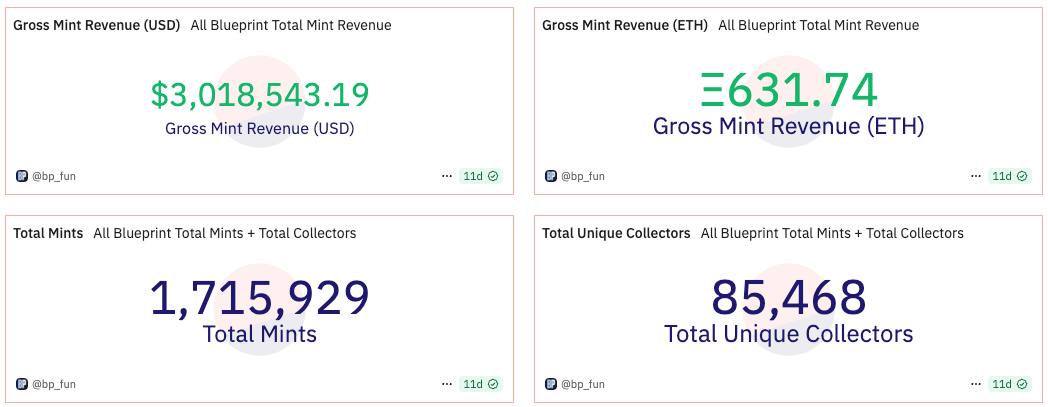
Task: Open the Gross Mint Revenue (ETH) title link
Action: point(625,25)
